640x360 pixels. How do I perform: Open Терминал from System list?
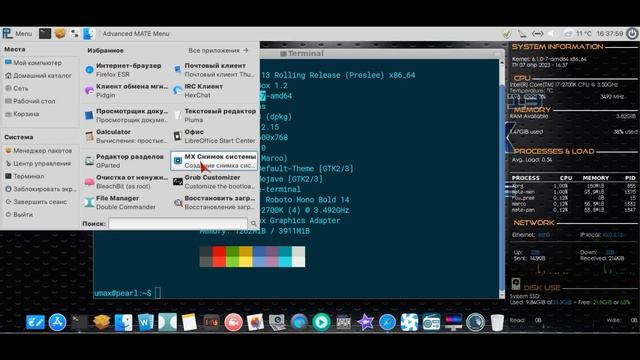click(x=24, y=176)
